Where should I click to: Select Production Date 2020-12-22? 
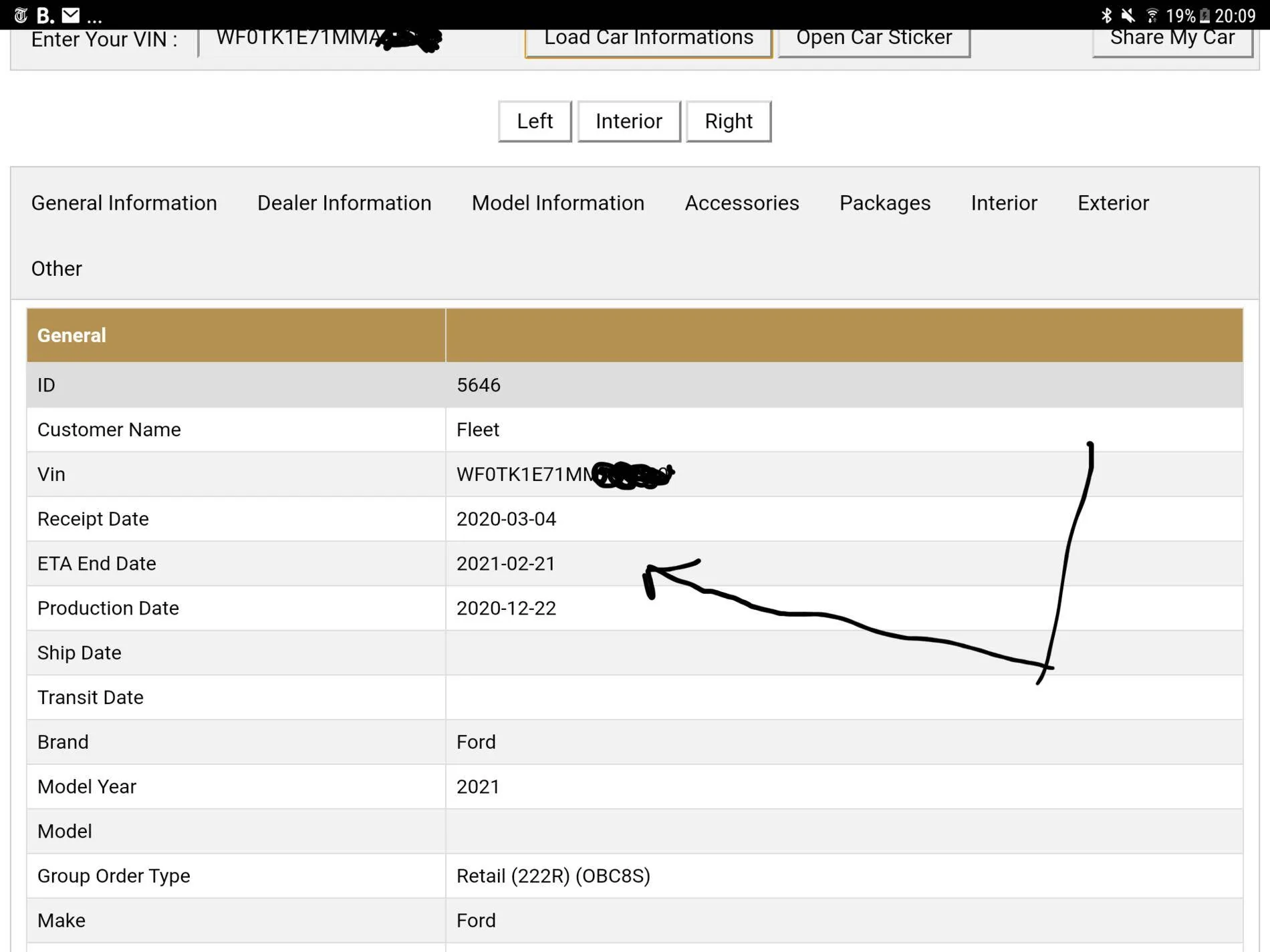click(506, 608)
